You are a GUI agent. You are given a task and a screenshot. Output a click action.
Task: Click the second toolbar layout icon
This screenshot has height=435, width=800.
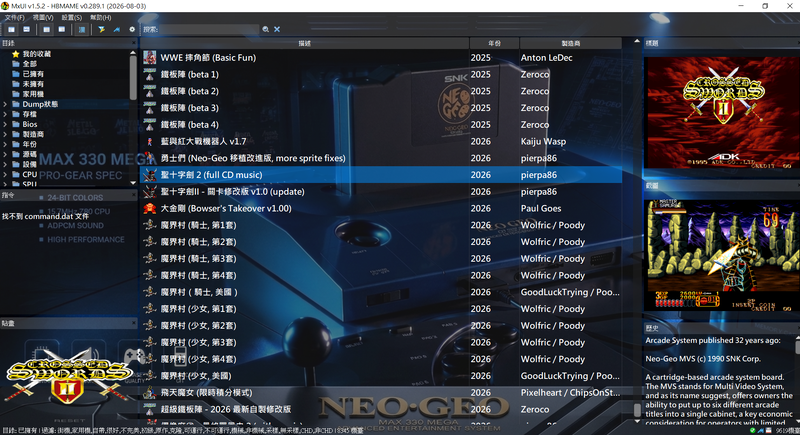point(27,30)
